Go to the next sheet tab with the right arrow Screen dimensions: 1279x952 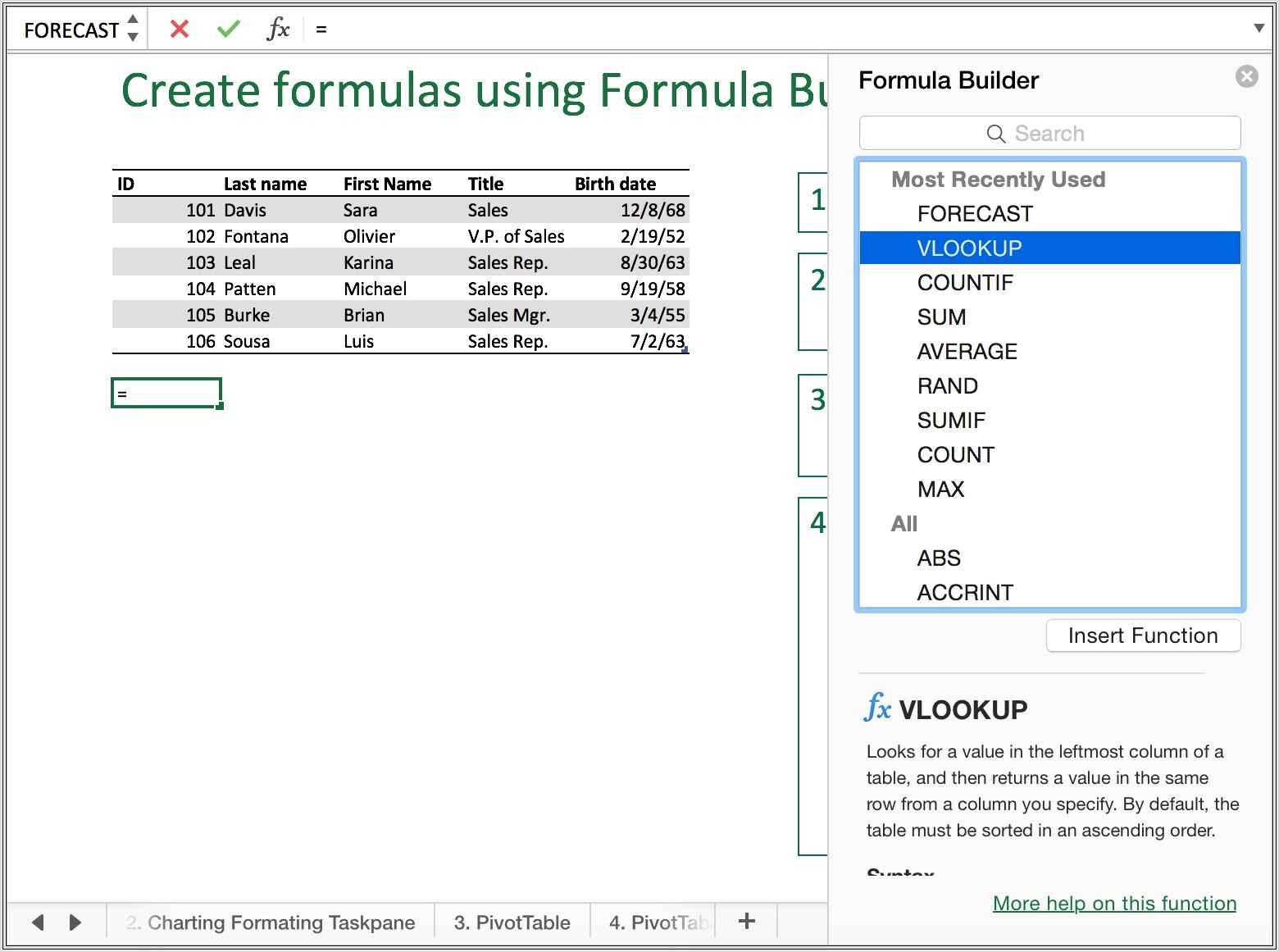coord(75,922)
